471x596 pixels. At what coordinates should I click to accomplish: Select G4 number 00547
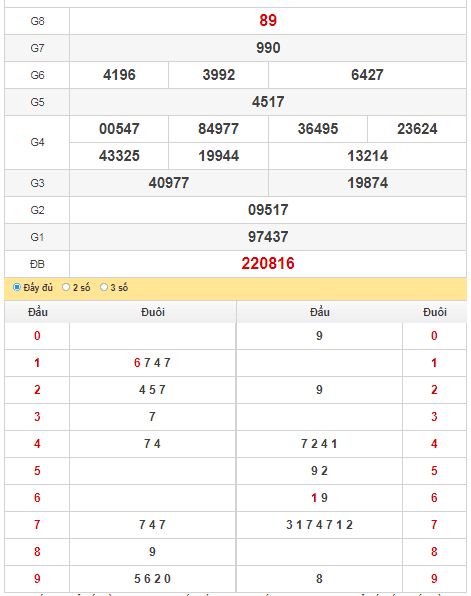click(119, 129)
